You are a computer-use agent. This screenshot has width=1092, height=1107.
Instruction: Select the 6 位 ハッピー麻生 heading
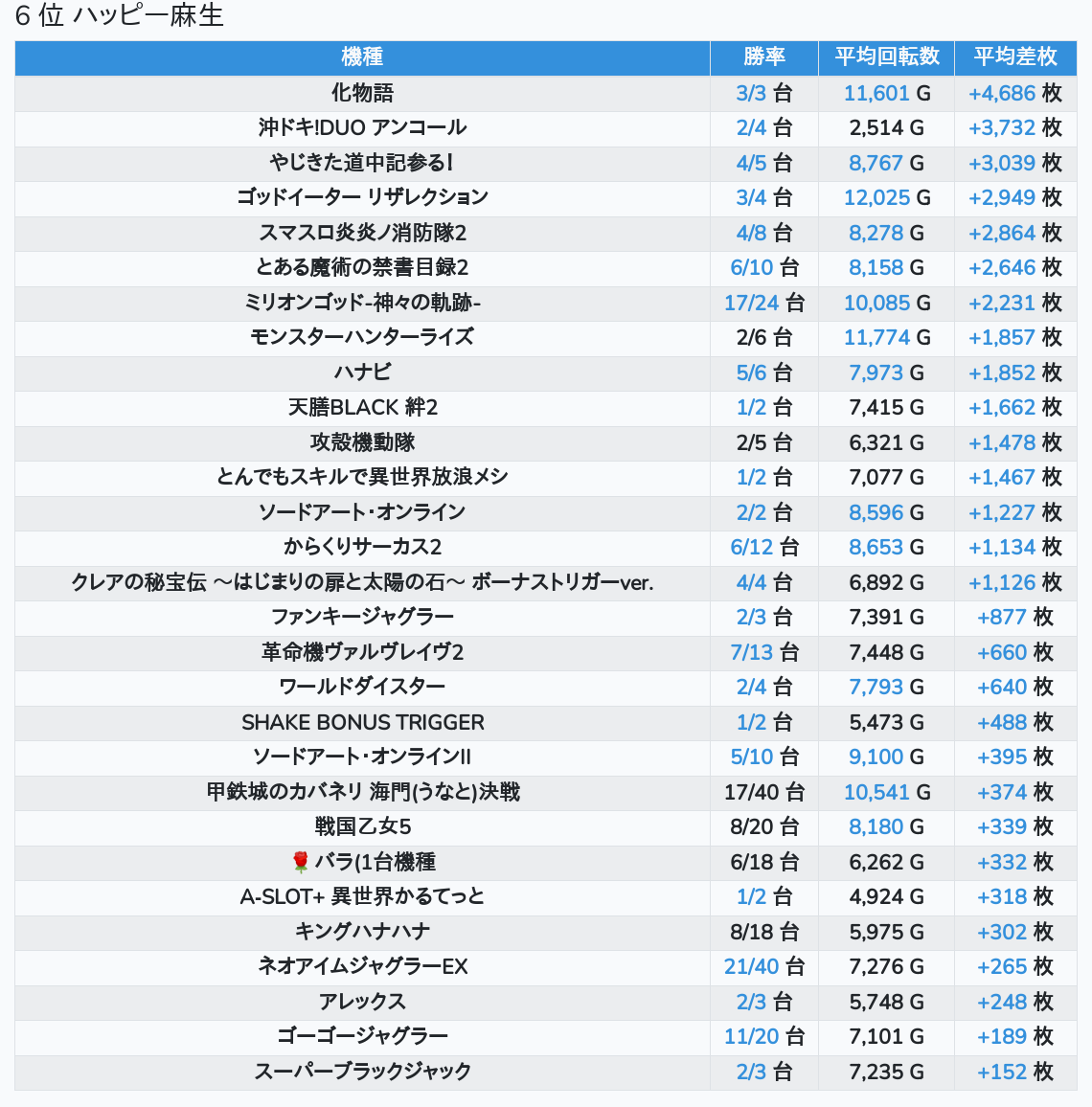[119, 15]
